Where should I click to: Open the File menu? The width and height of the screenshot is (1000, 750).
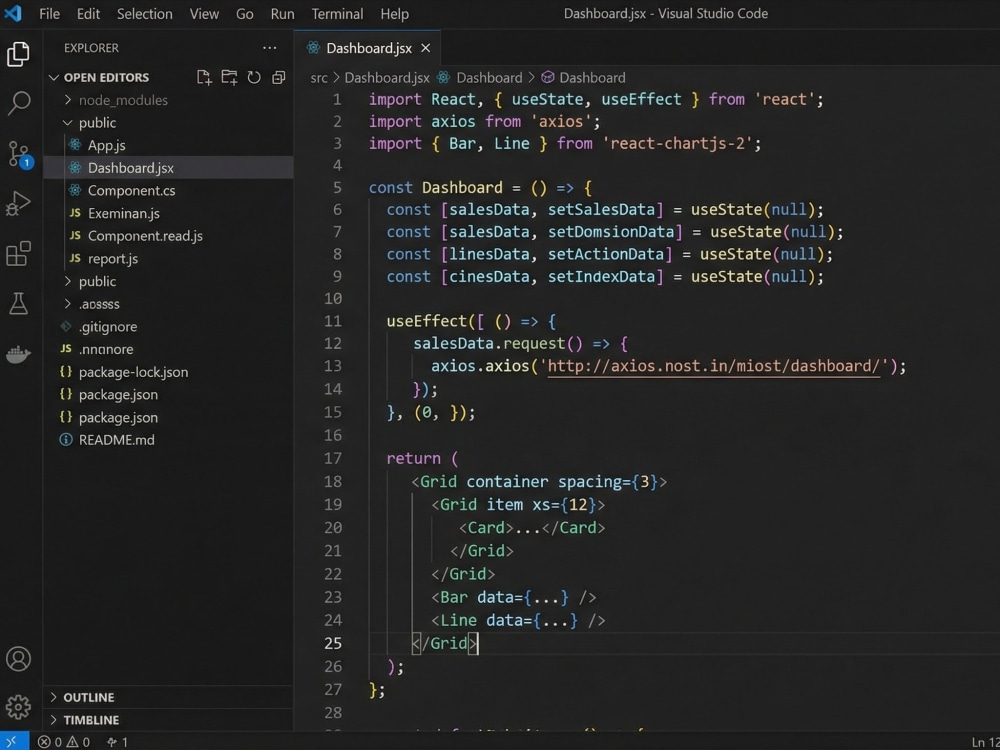point(49,13)
